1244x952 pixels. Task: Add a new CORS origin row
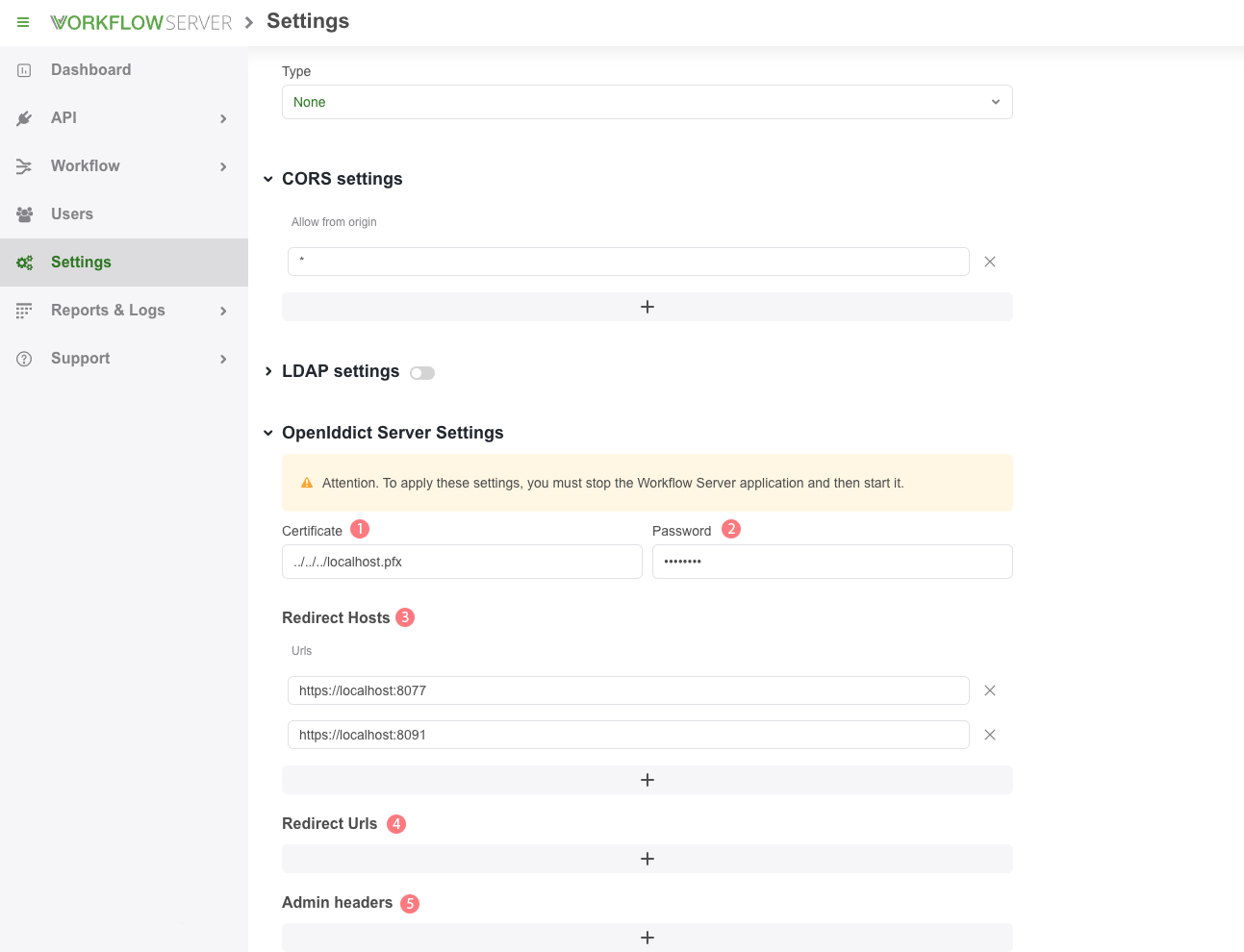(x=647, y=307)
